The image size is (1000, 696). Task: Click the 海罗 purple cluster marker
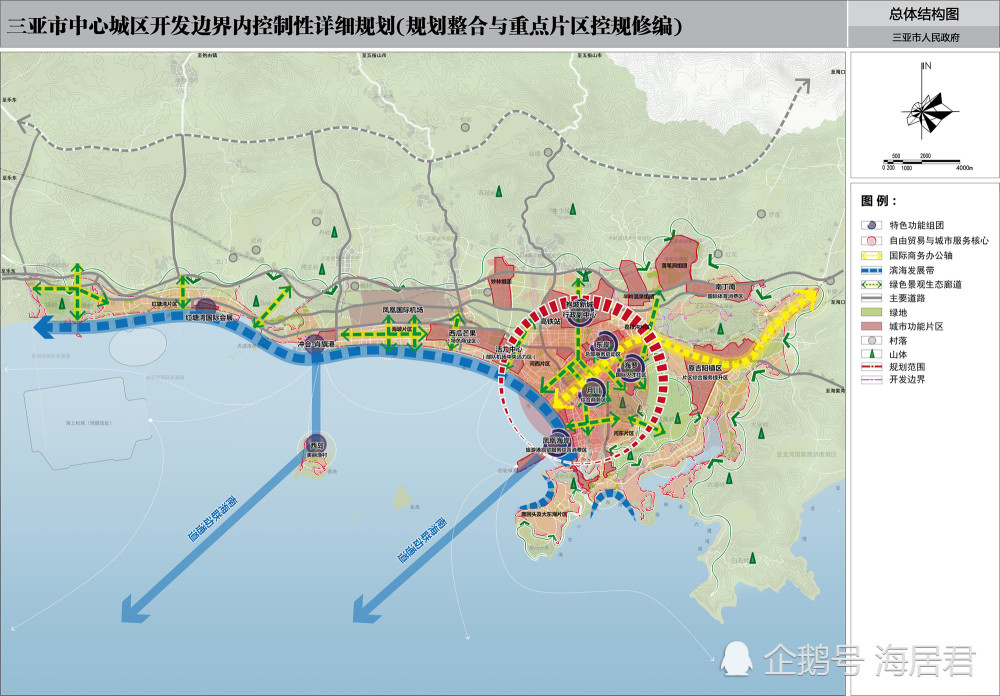pyautogui.click(x=631, y=366)
